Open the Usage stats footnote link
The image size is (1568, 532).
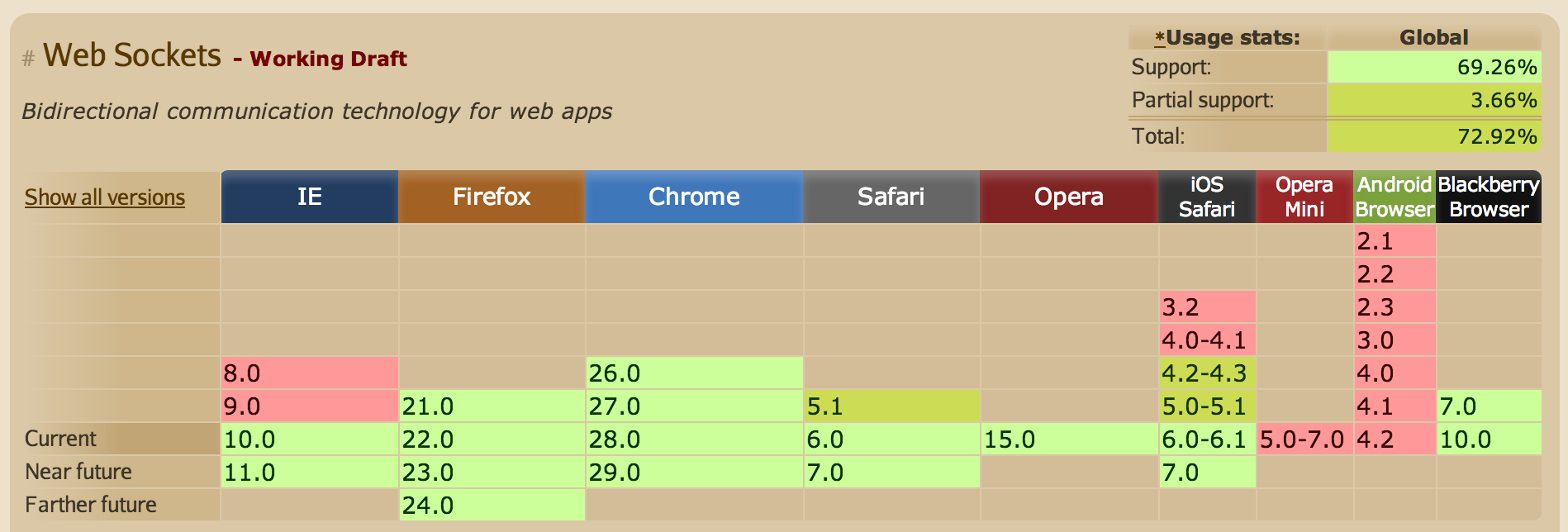point(1160,37)
